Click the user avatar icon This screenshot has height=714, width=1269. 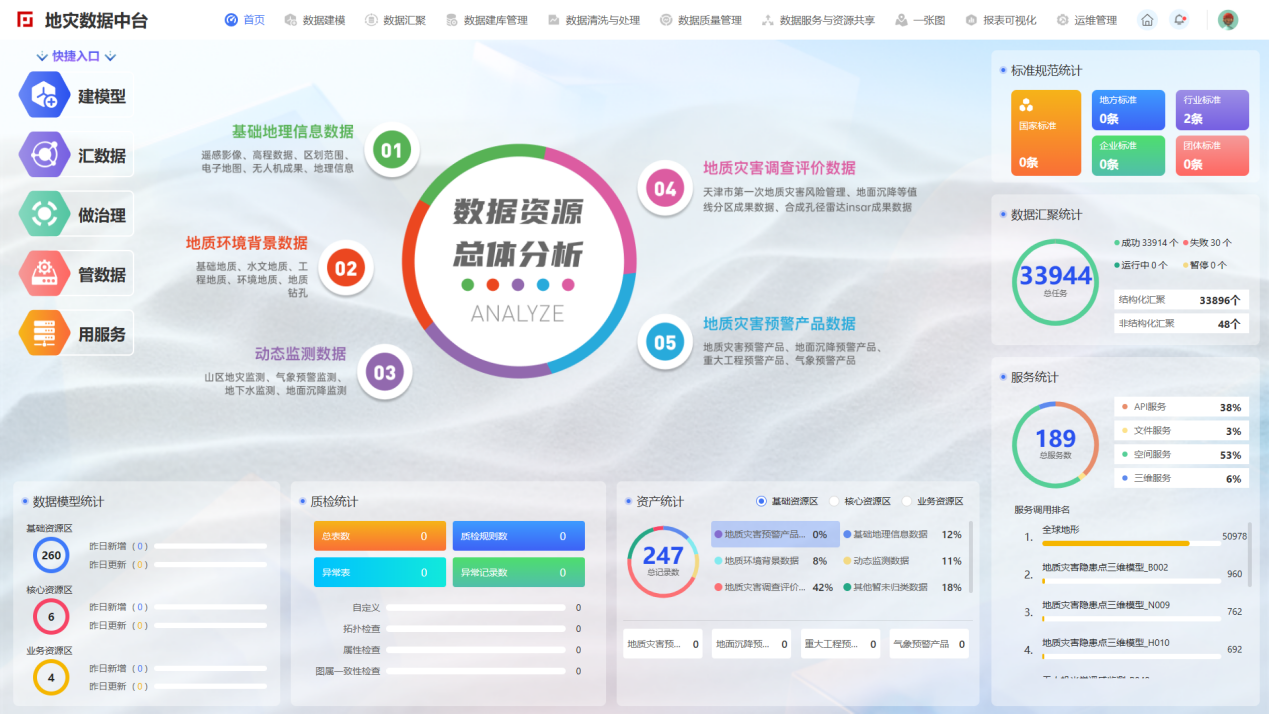pos(1228,20)
